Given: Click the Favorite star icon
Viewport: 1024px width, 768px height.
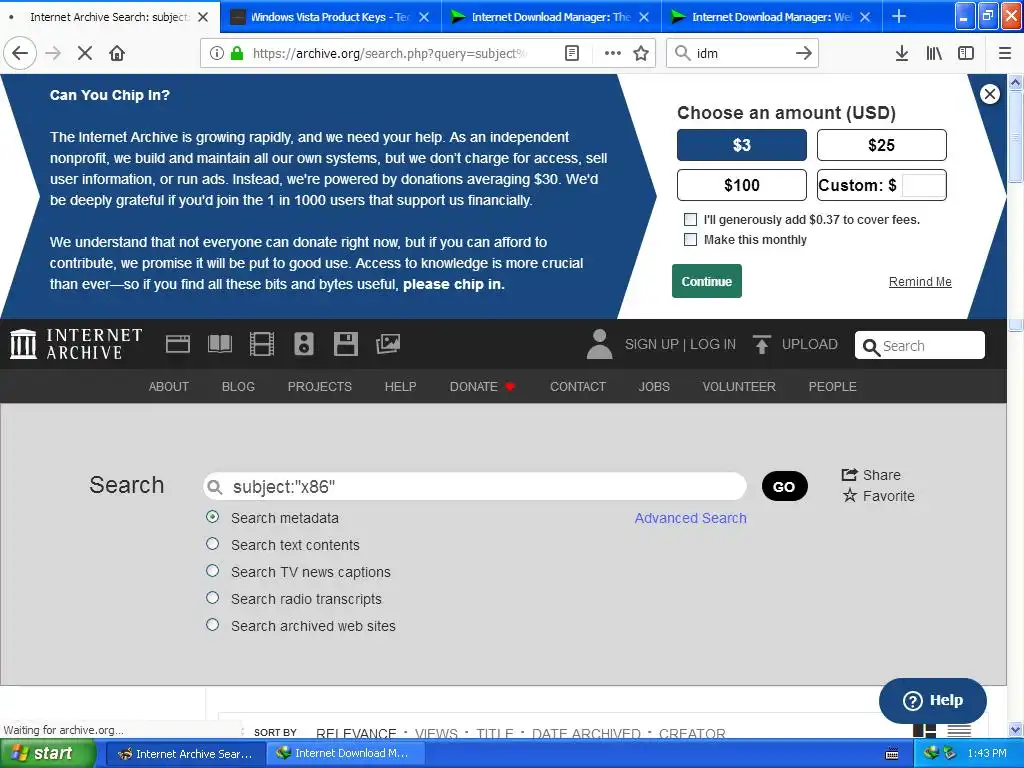Looking at the screenshot, I should click(850, 496).
